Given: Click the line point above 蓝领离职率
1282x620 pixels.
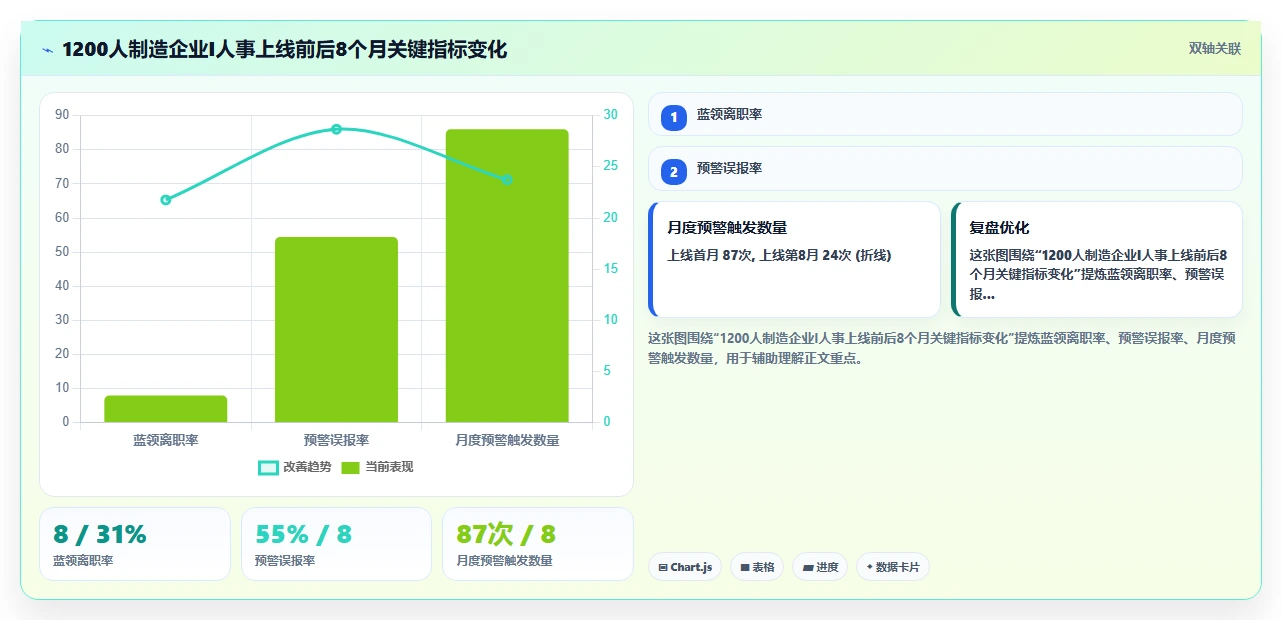Looking at the screenshot, I should [x=166, y=200].
